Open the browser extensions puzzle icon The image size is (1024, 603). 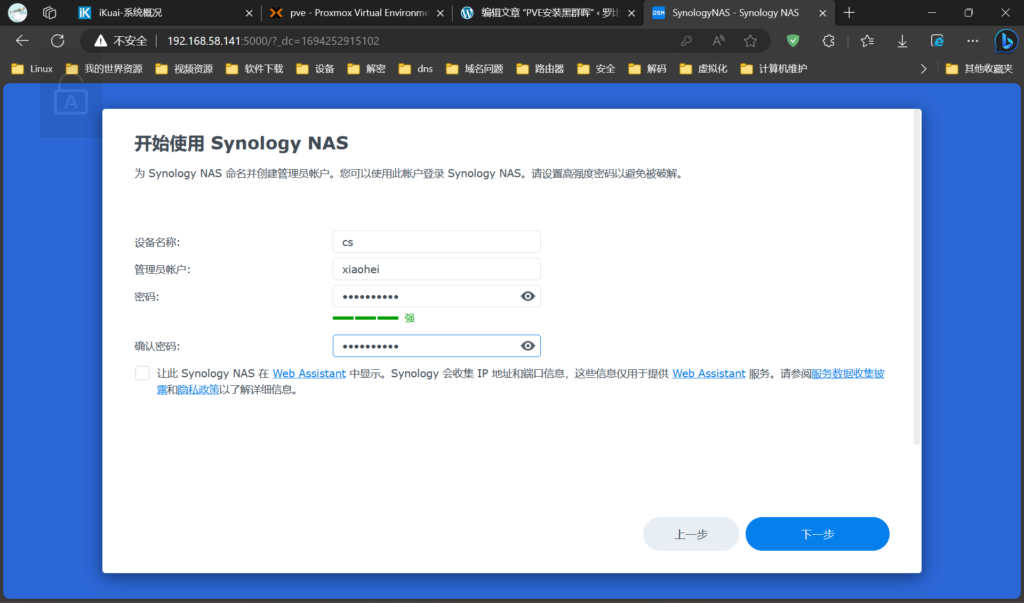coord(828,41)
